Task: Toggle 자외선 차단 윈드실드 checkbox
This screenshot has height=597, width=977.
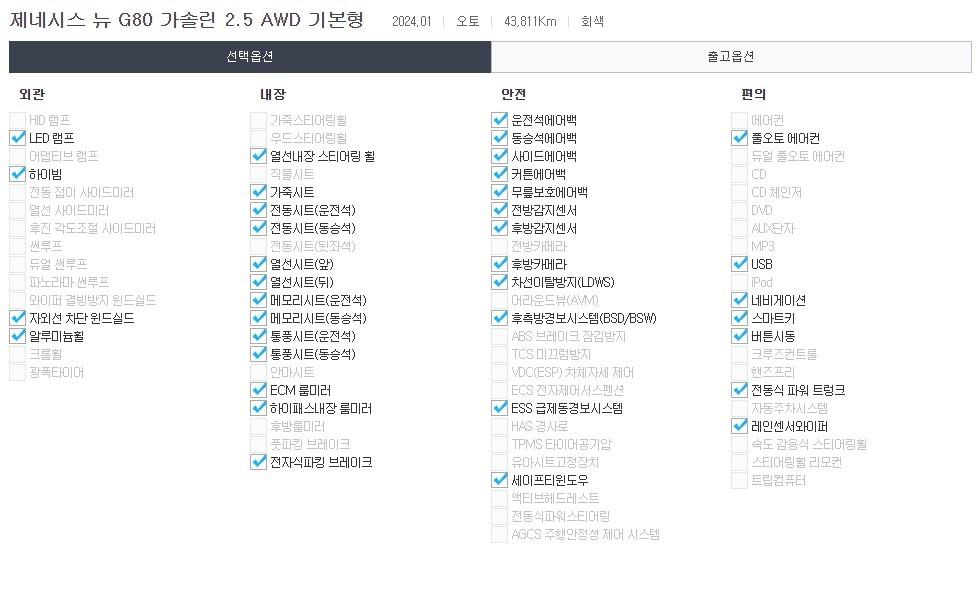Action: click(17, 318)
